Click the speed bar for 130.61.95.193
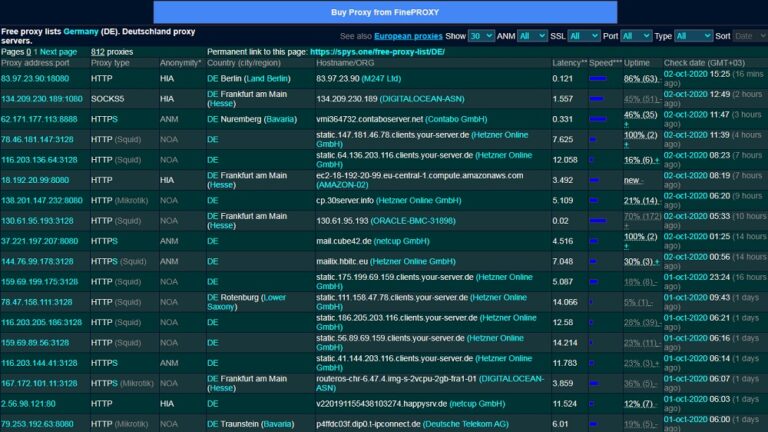 coord(598,220)
